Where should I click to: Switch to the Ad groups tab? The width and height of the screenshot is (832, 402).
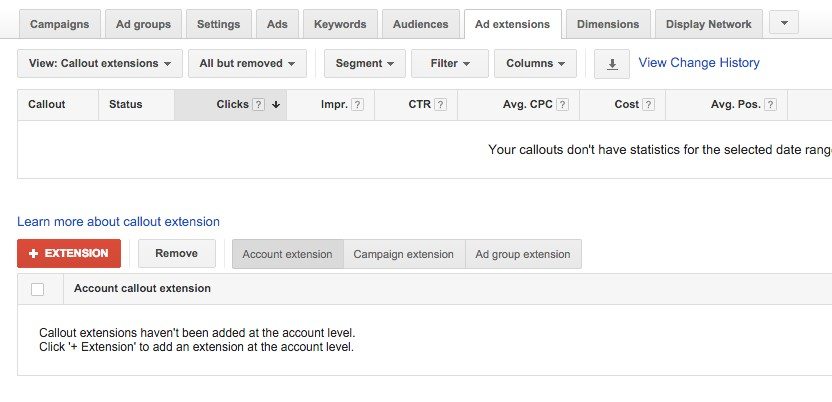[x=143, y=24]
